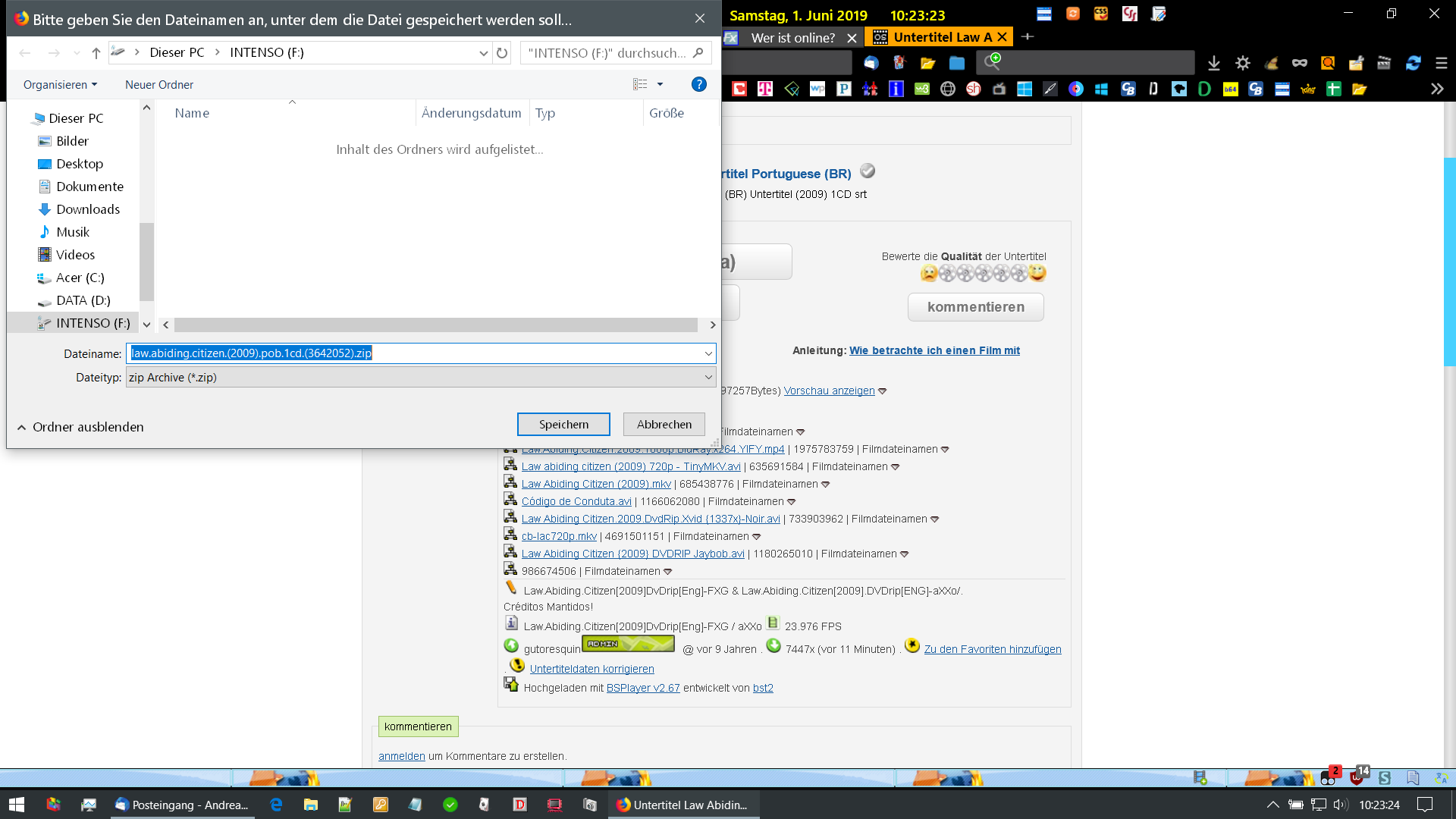
Task: Click the Speichern button
Action: pos(563,425)
